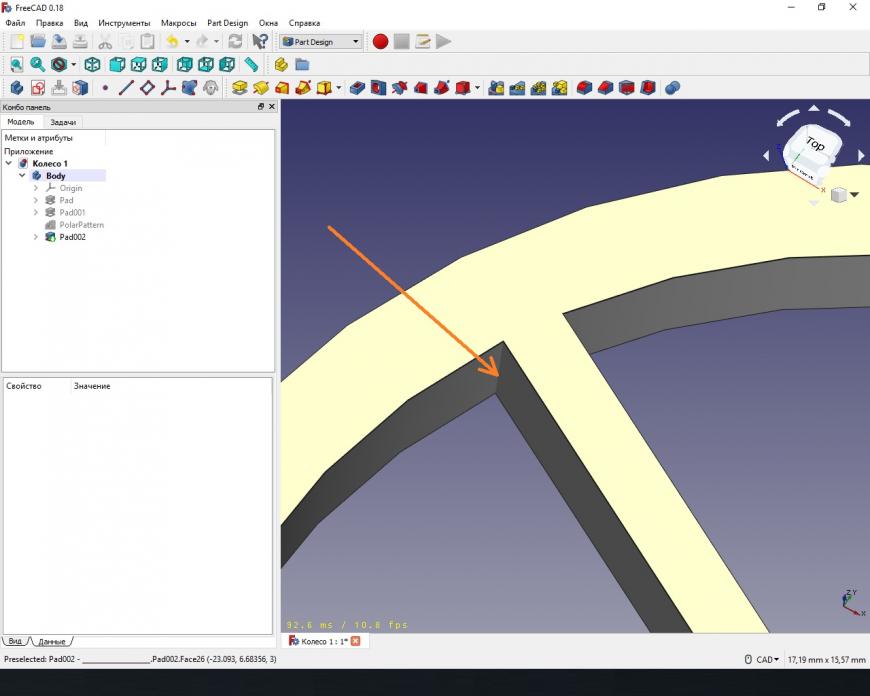Start macro recording with the red circle

(380, 42)
